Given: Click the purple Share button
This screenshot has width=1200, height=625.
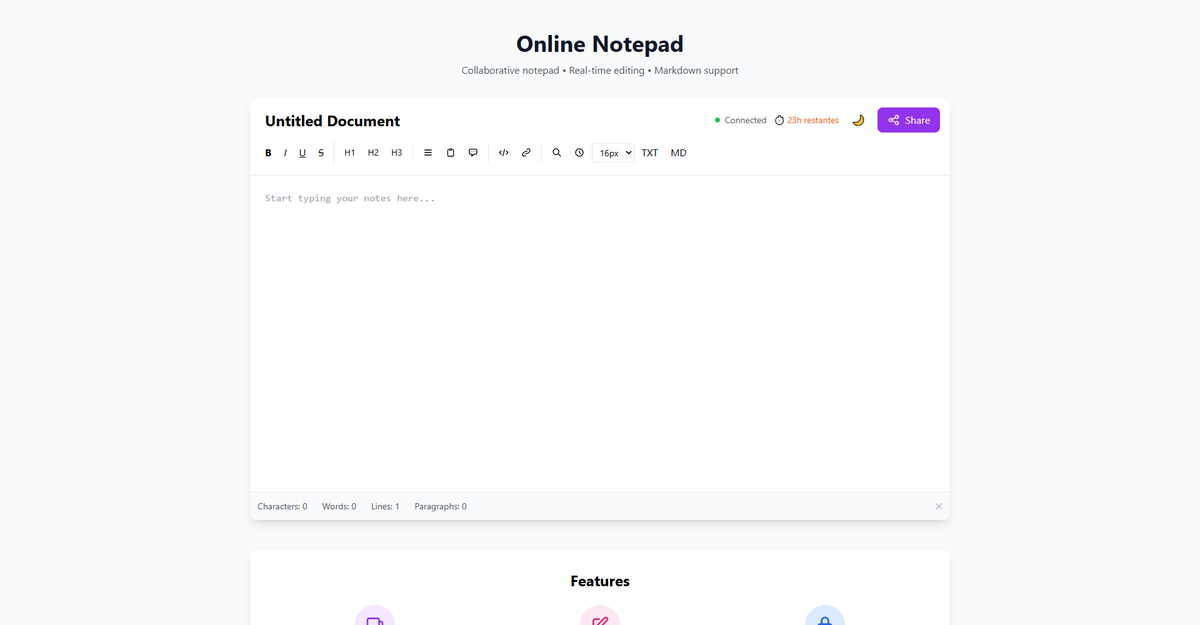Looking at the screenshot, I should [x=908, y=120].
